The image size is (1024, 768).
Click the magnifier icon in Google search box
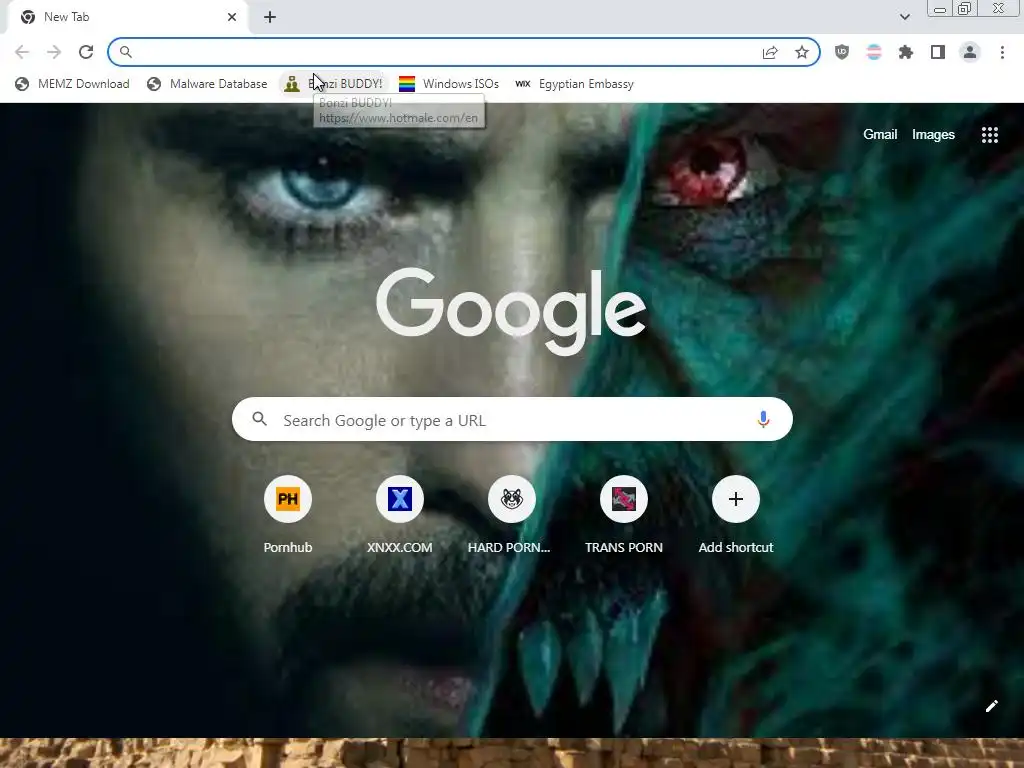[259, 419]
